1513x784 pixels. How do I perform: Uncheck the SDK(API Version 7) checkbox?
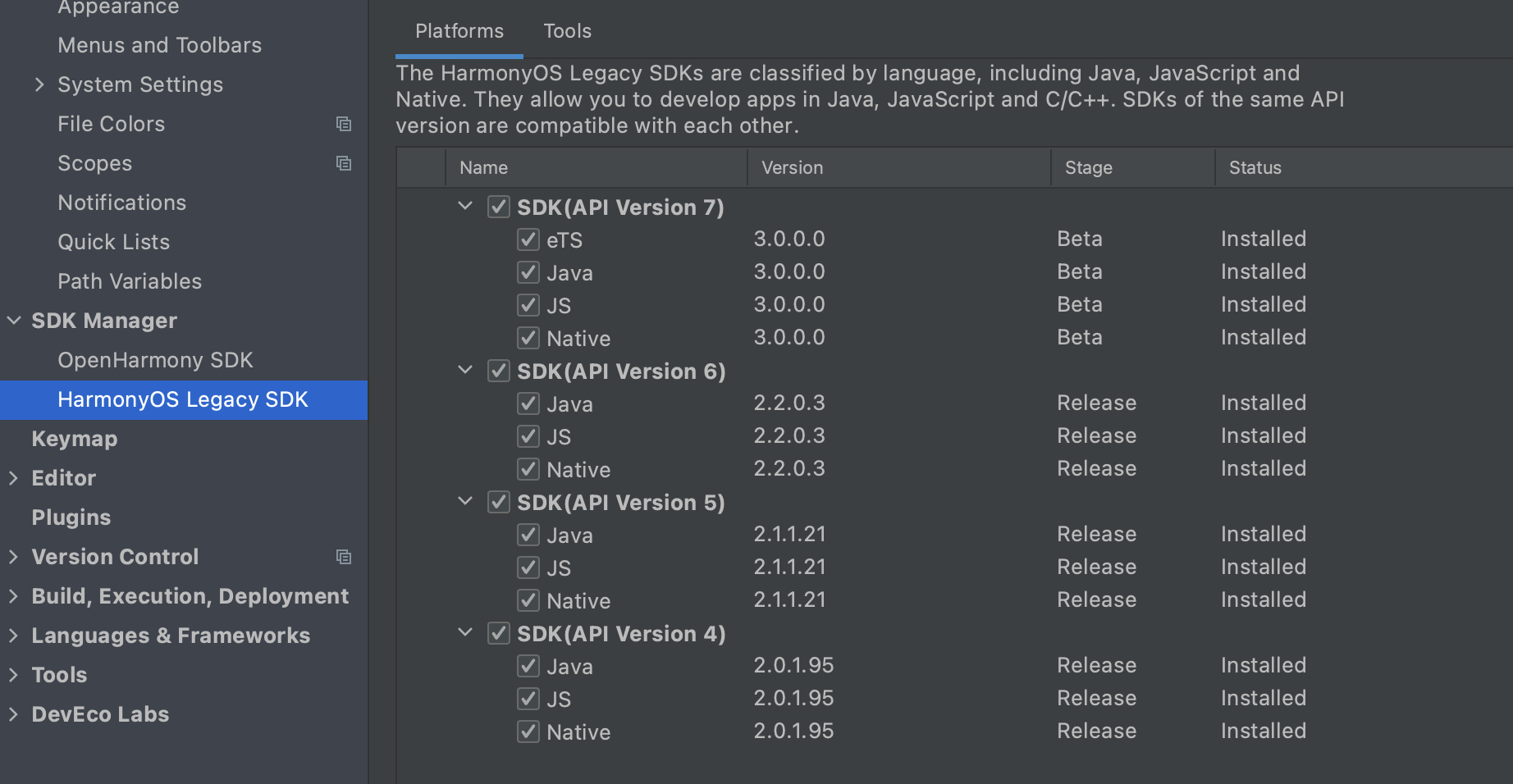coord(499,207)
